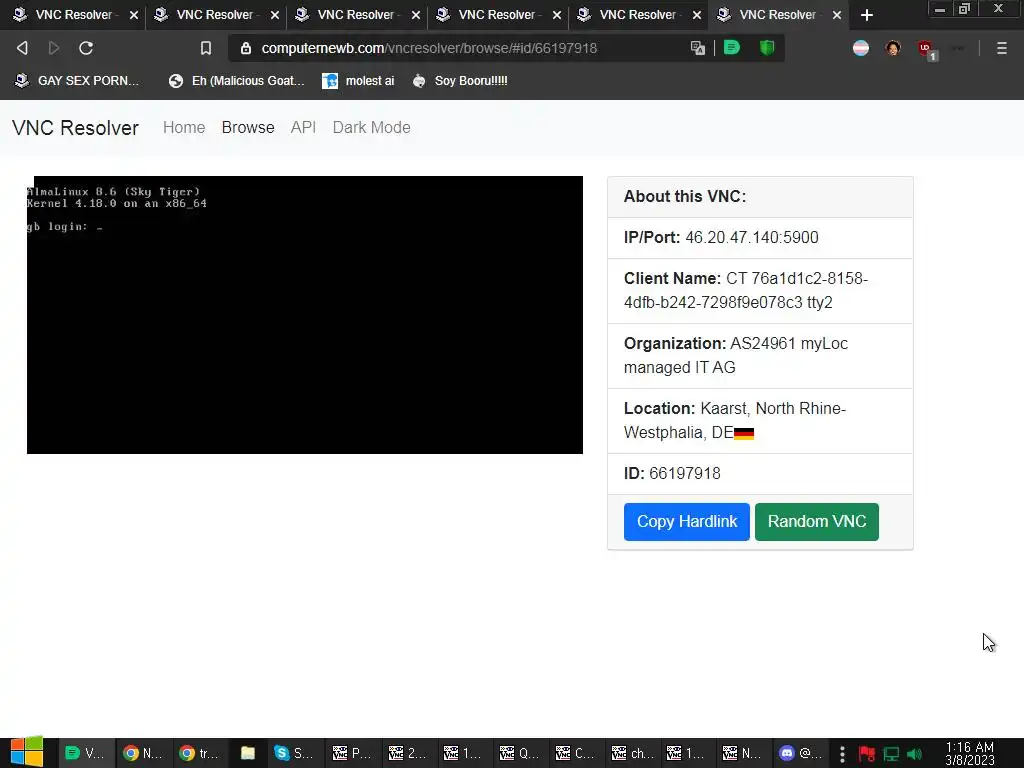The width and height of the screenshot is (1024, 768).
Task: Close the active last VNC Resolver tab
Action: click(x=837, y=15)
